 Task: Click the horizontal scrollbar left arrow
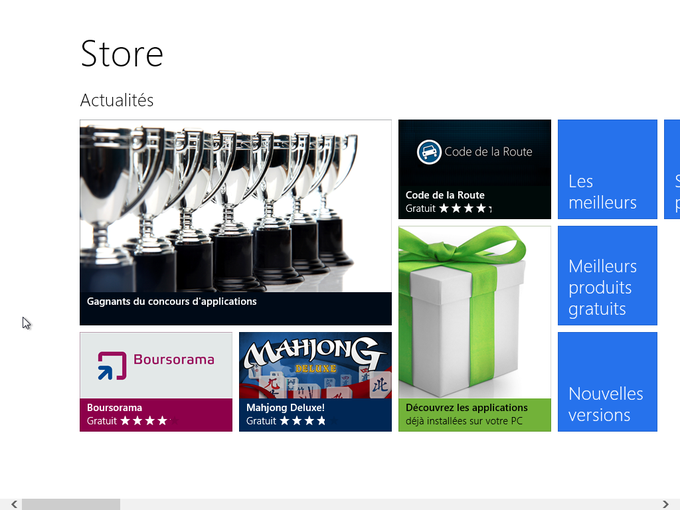14,504
